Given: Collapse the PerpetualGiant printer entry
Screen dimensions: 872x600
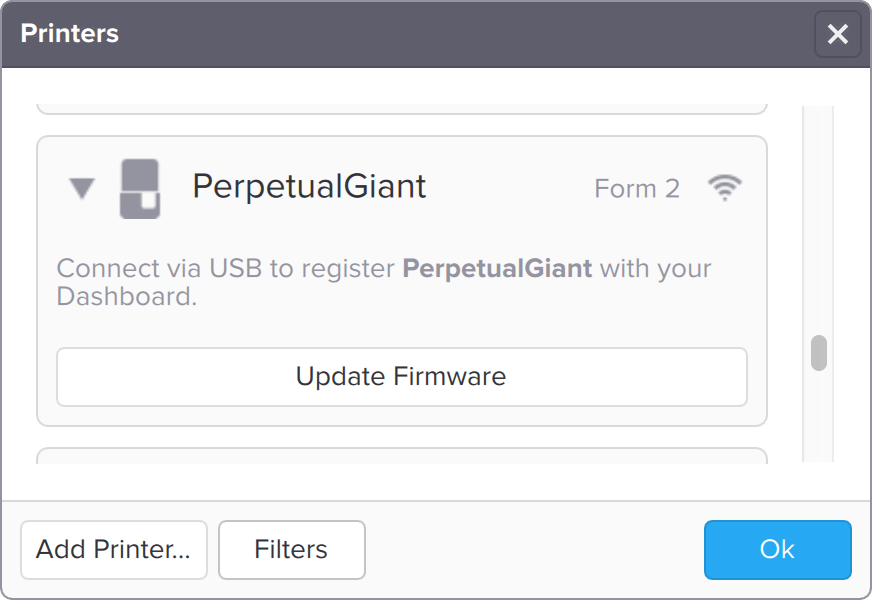Looking at the screenshot, I should pos(82,188).
